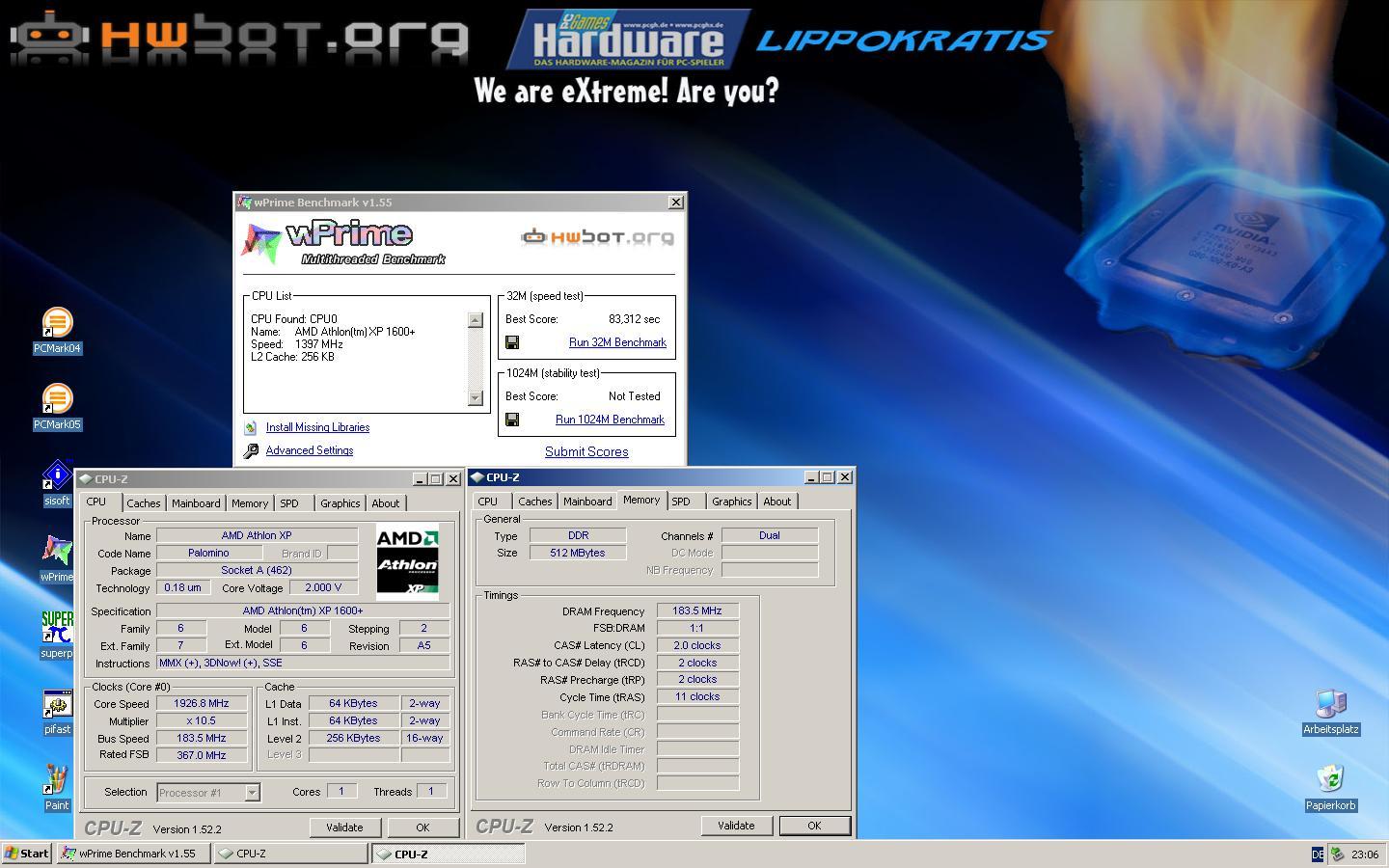
Task: Click the save icon under 1024M Best Score
Action: [x=512, y=420]
